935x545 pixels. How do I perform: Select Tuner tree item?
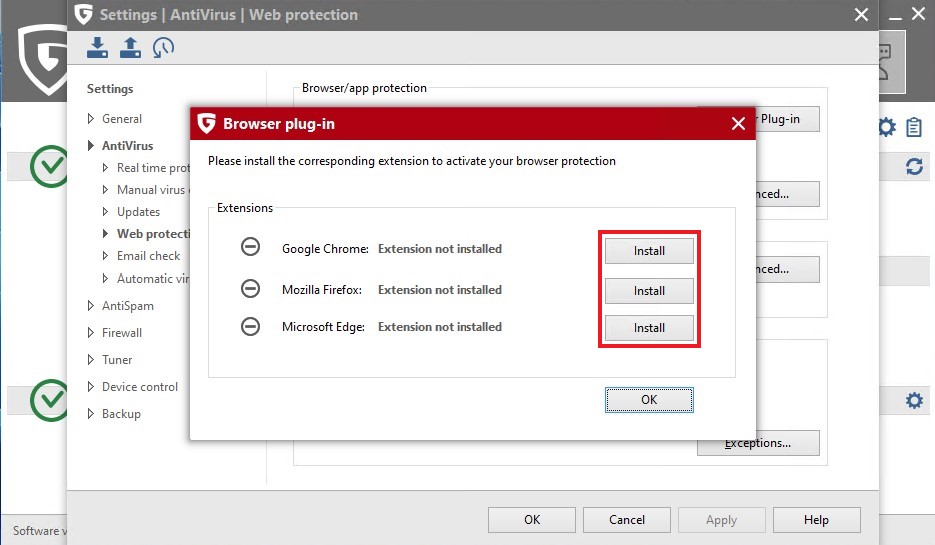click(117, 360)
